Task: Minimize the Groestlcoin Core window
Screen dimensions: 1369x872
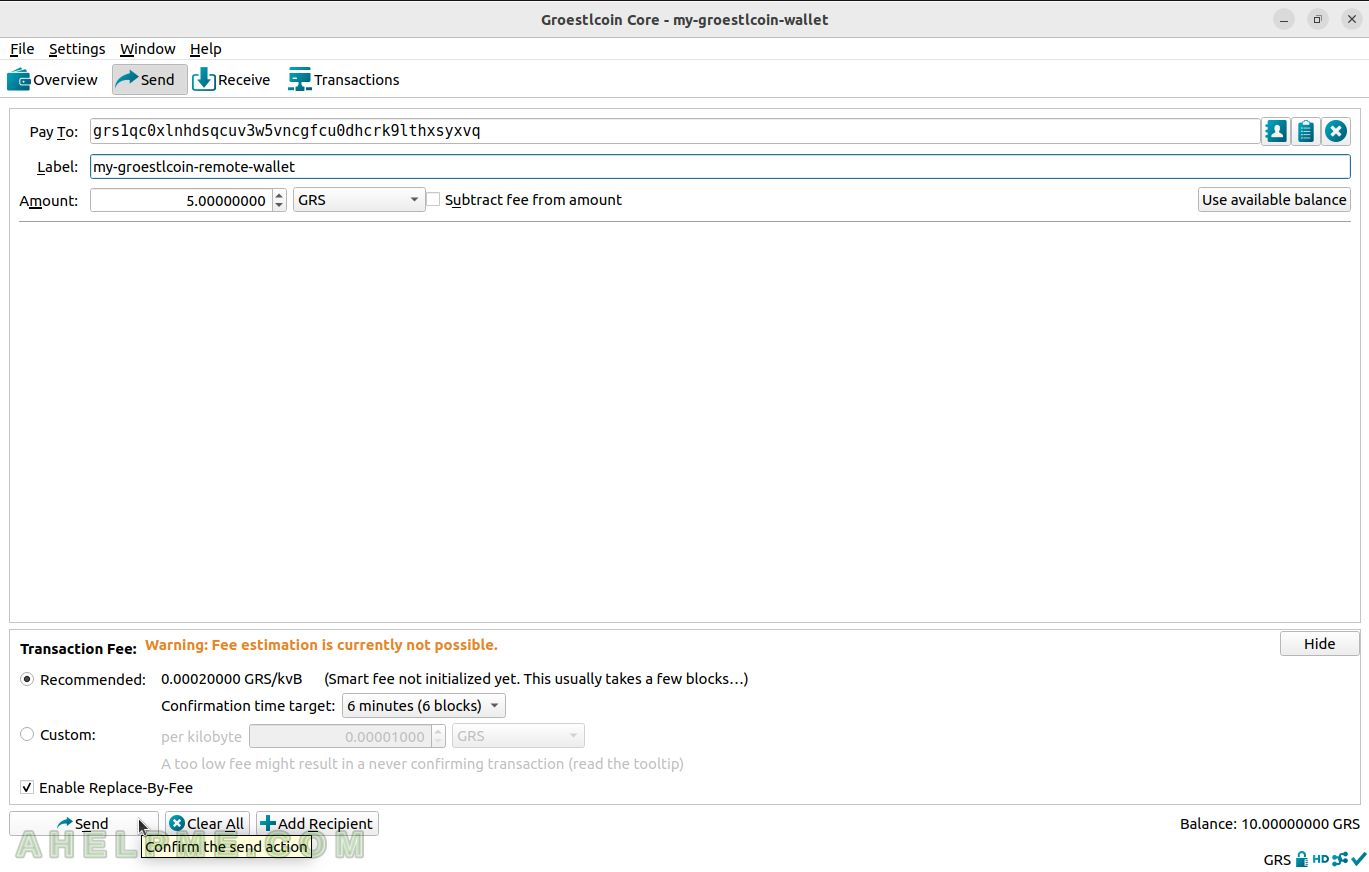Action: (1285, 19)
